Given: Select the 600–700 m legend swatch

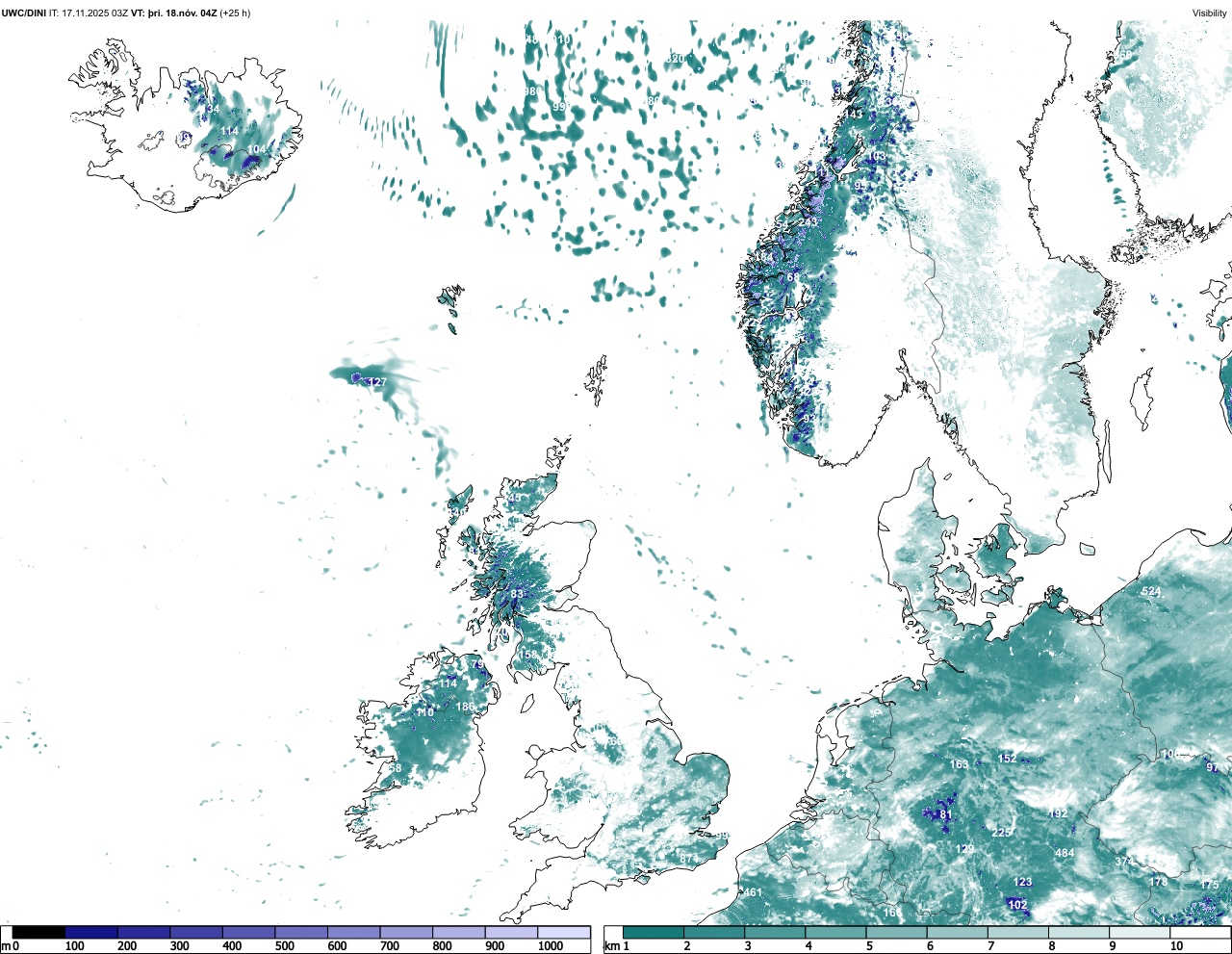Looking at the screenshot, I should coord(353,932).
